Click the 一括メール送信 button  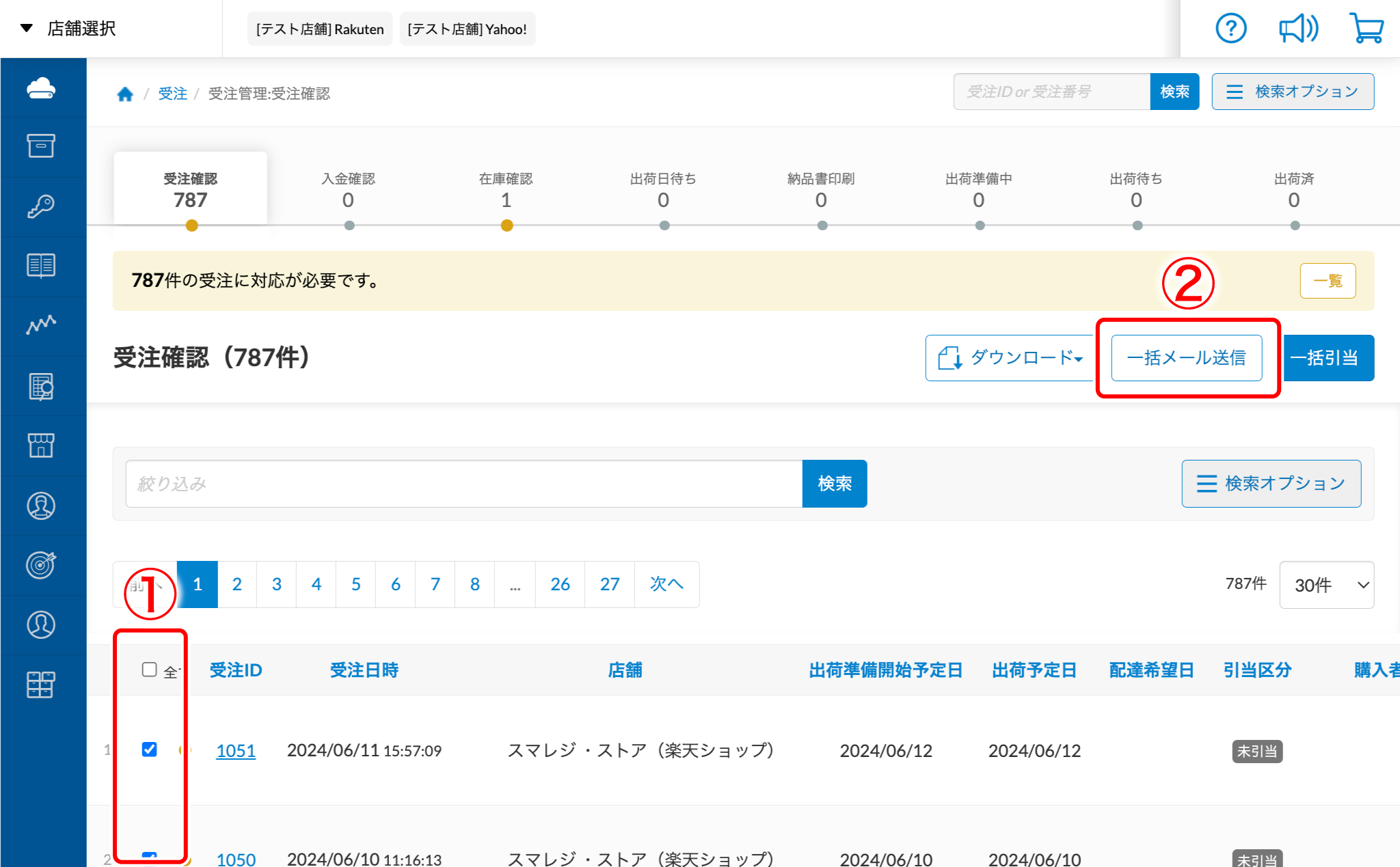(1186, 358)
